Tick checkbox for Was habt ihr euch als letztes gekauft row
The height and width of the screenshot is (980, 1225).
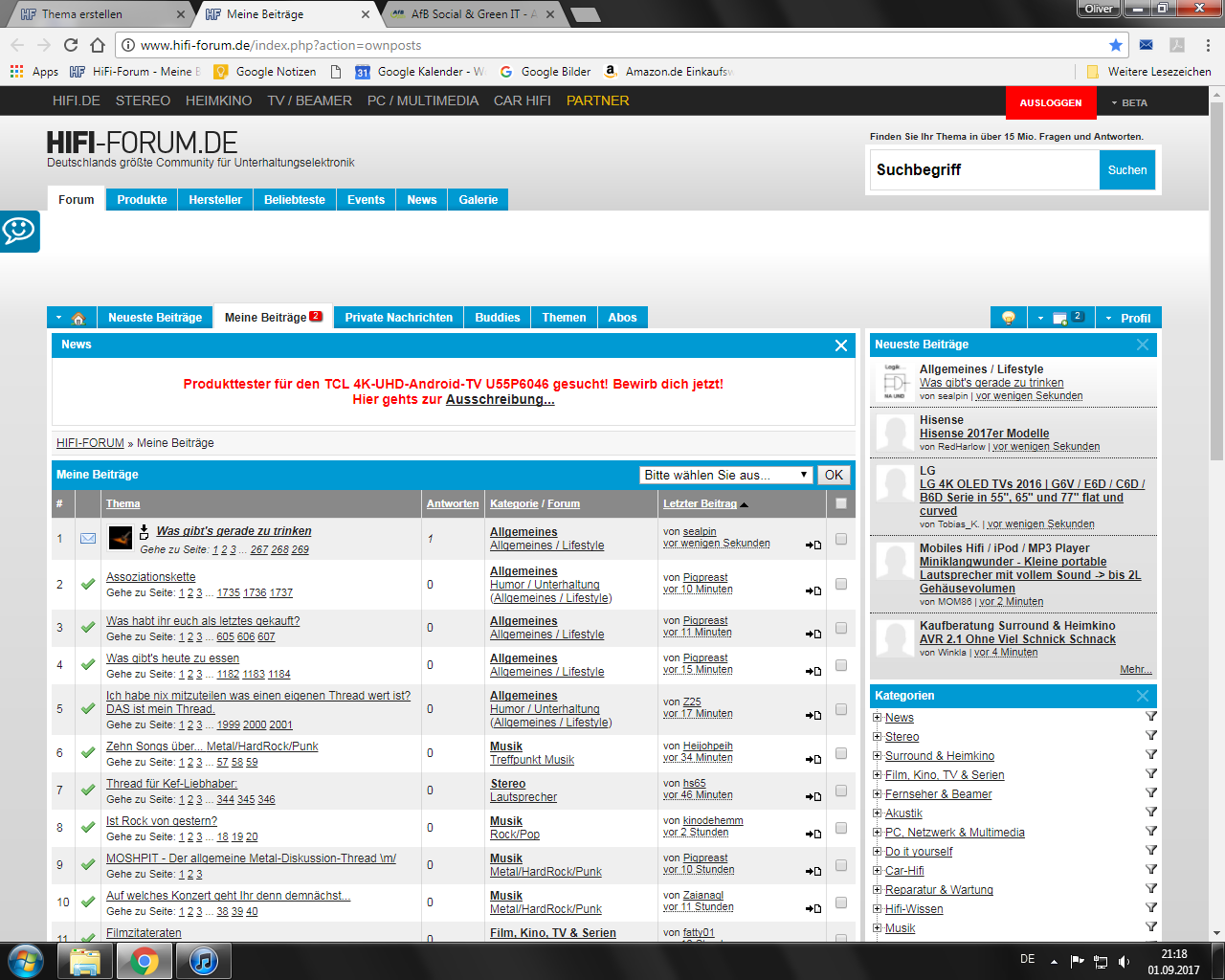[x=841, y=628]
